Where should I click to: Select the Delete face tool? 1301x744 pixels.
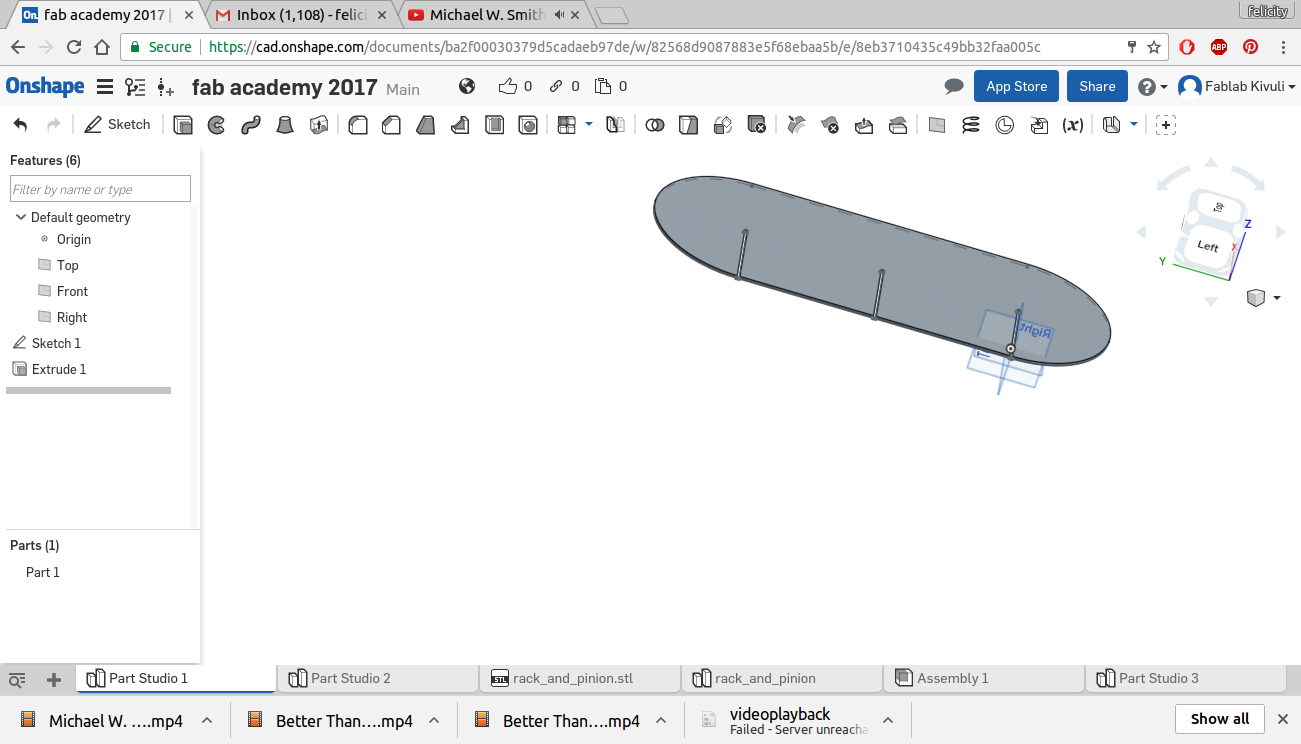(x=830, y=125)
